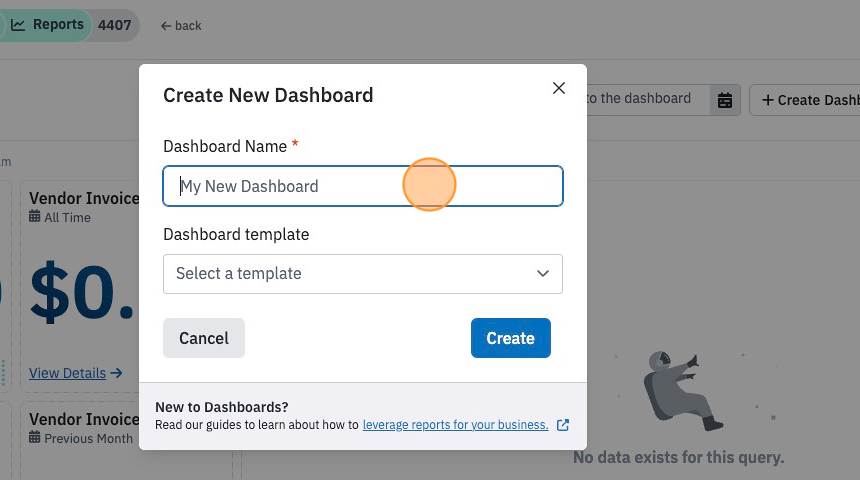
Task: Click the Cancel button
Action: tap(204, 338)
